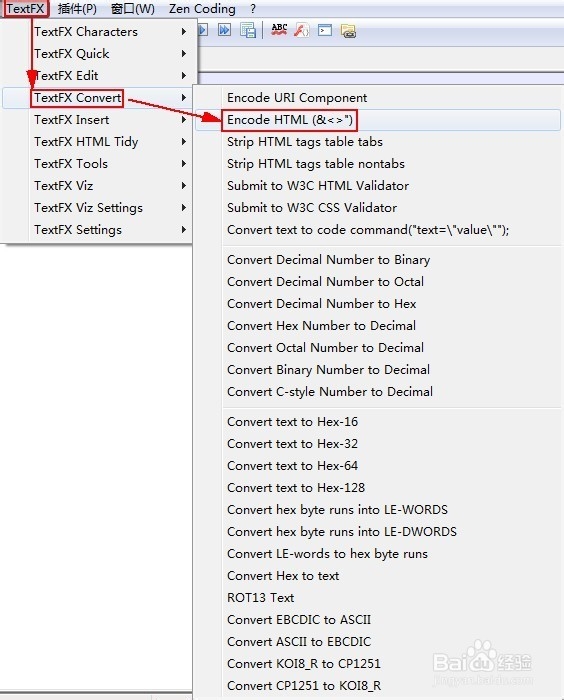This screenshot has width=564, height=700.
Task: Open the TextFX menu
Action: [25, 8]
